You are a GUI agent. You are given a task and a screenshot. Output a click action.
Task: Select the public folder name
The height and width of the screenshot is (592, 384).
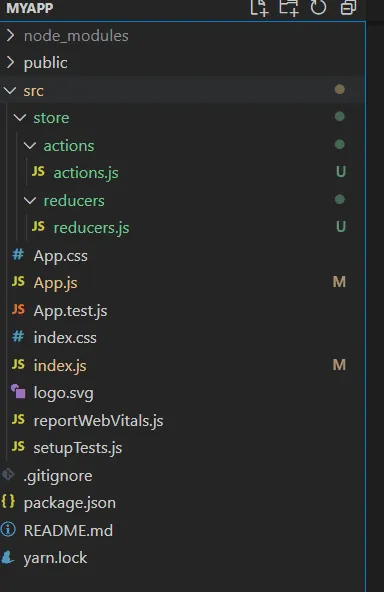[46, 63]
